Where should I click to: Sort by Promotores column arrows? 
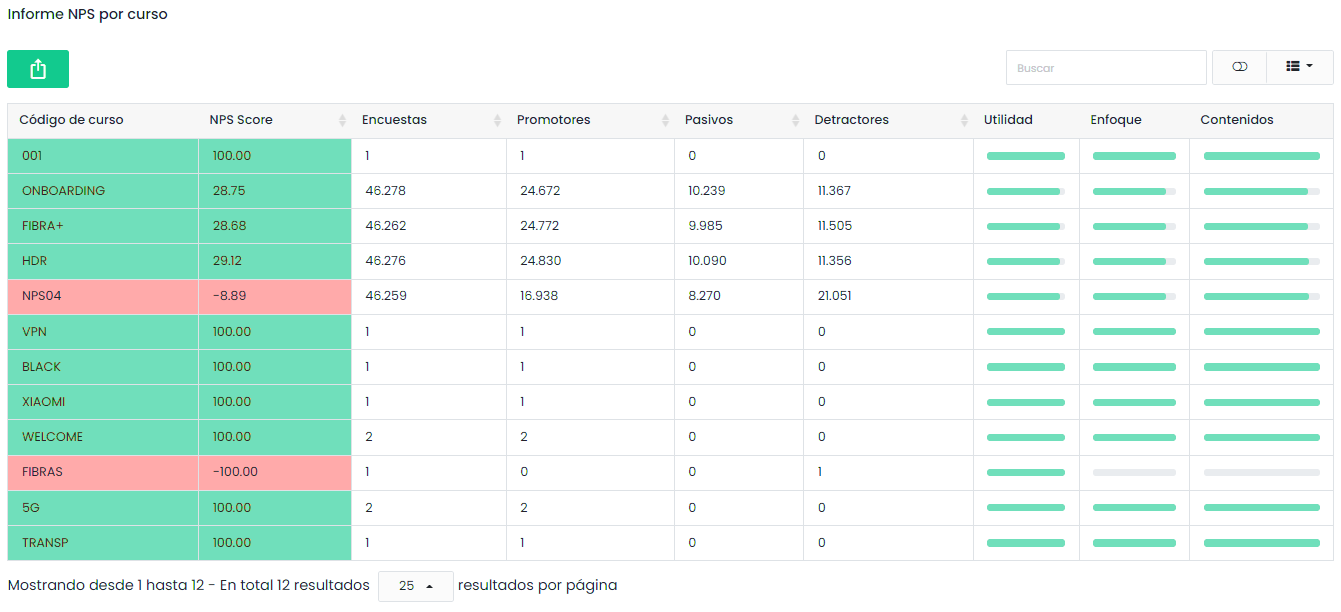[x=665, y=120]
